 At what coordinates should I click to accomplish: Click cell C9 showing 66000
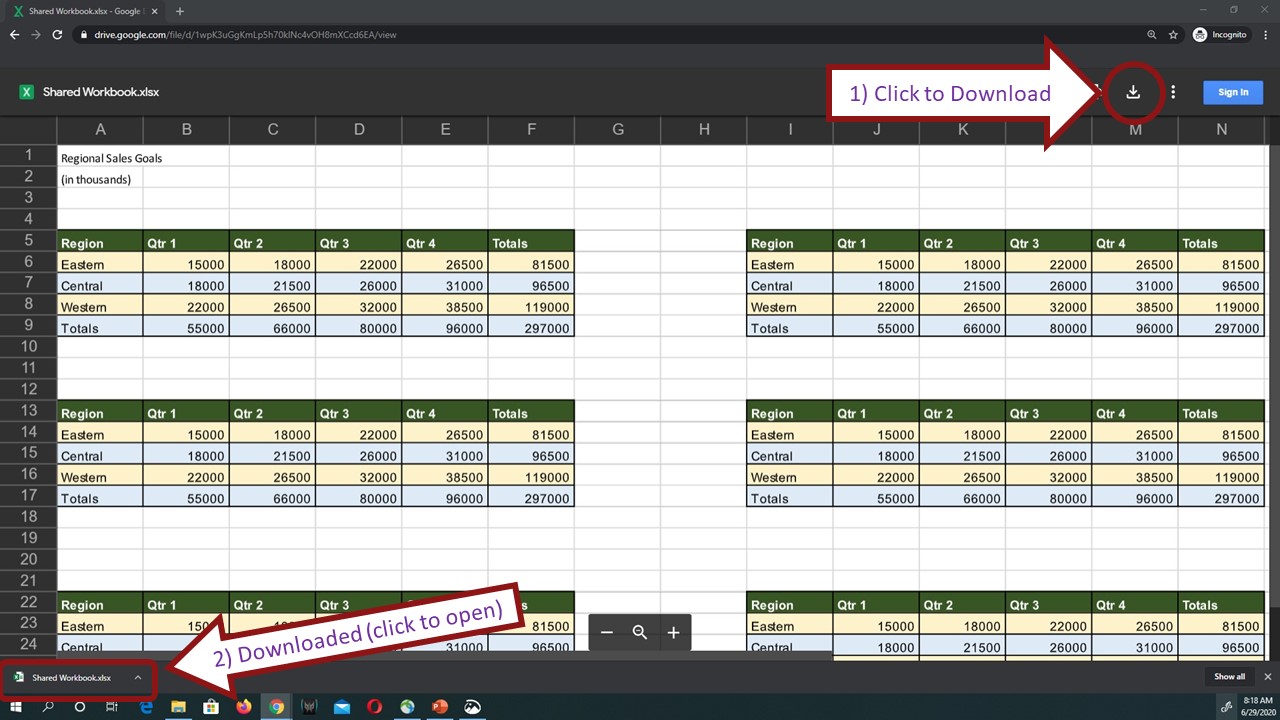click(x=272, y=328)
